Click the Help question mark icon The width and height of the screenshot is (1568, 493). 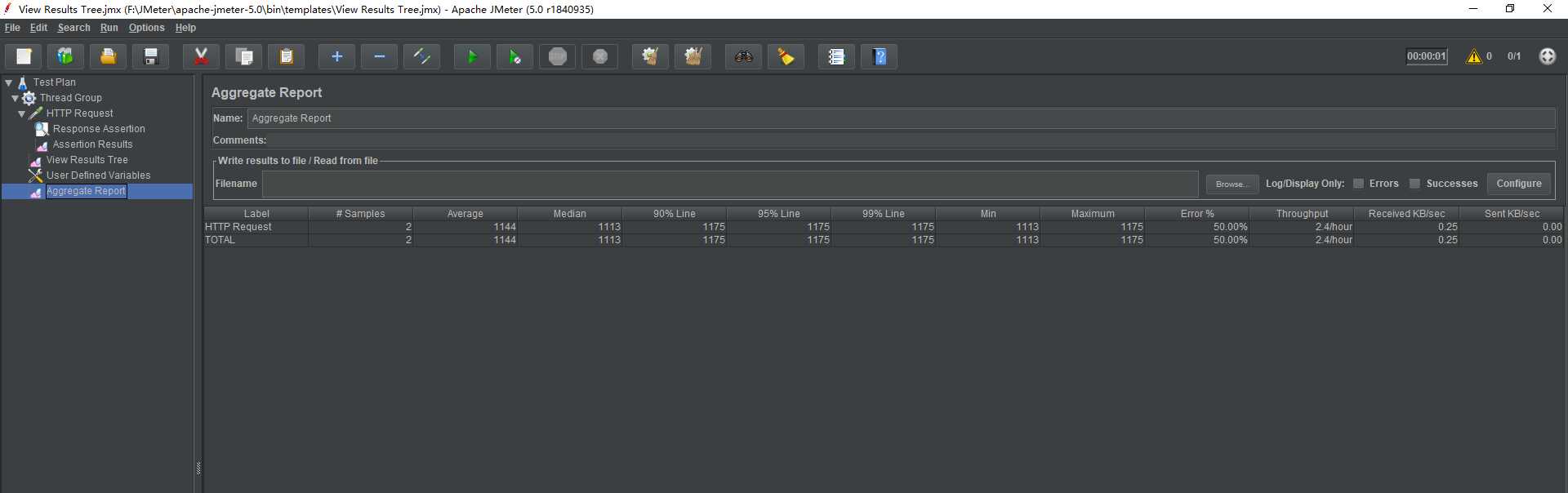click(x=879, y=56)
